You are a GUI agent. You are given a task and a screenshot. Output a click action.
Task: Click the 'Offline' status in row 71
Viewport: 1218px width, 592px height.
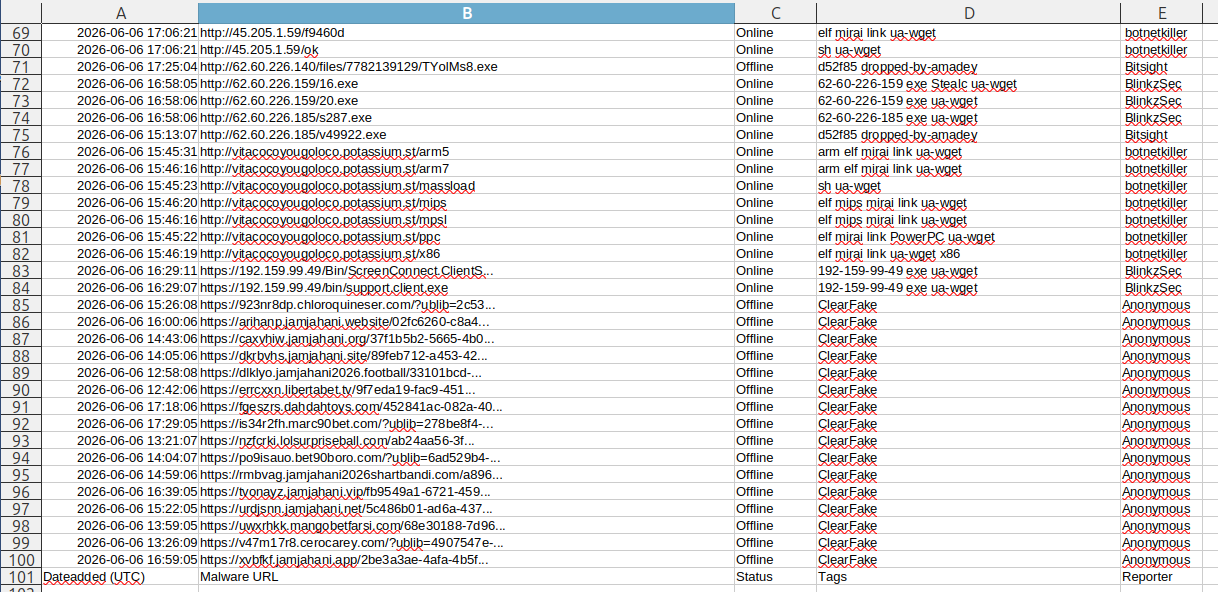click(775, 67)
